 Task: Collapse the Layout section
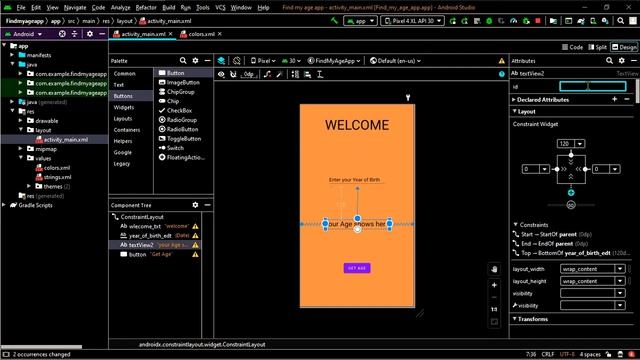tap(514, 111)
